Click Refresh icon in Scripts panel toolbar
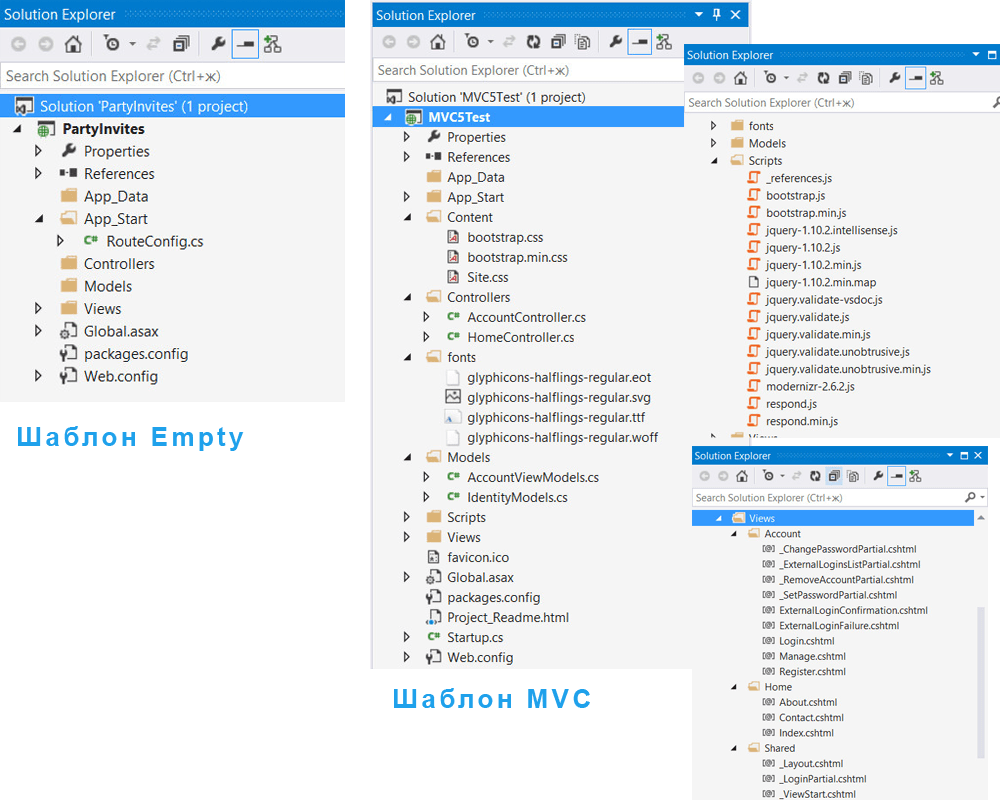1000x800 pixels. (823, 78)
